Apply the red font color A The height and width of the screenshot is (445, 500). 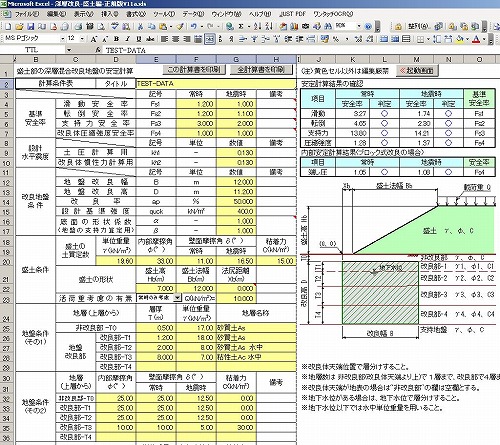point(476,39)
